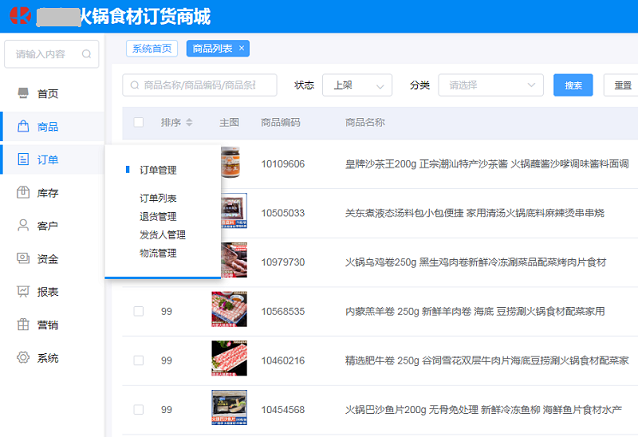Image resolution: width=638 pixels, height=437 pixels.
Task: Open the 报表 reports chart icon
Action: 24,291
